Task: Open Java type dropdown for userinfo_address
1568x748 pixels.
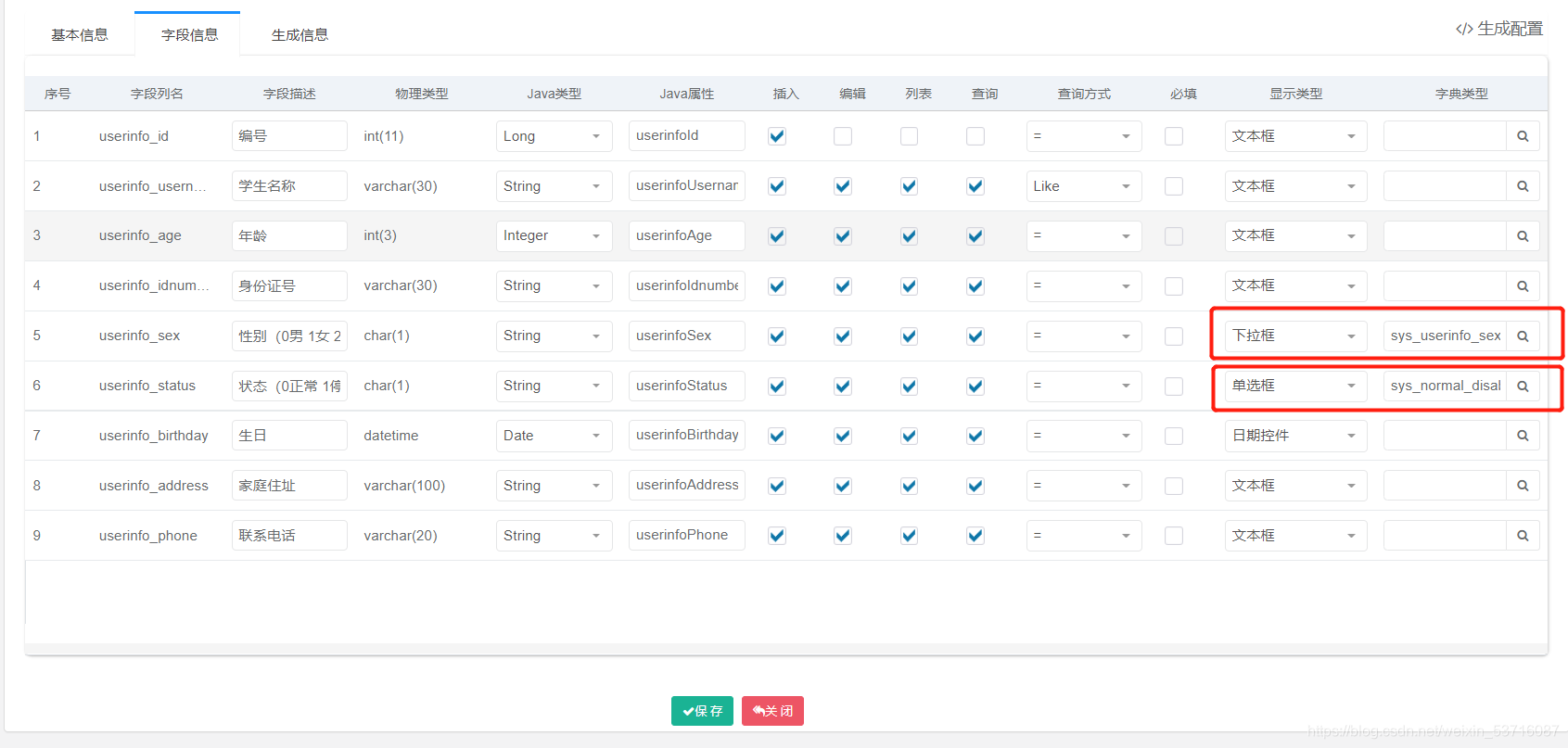Action: (x=555, y=486)
